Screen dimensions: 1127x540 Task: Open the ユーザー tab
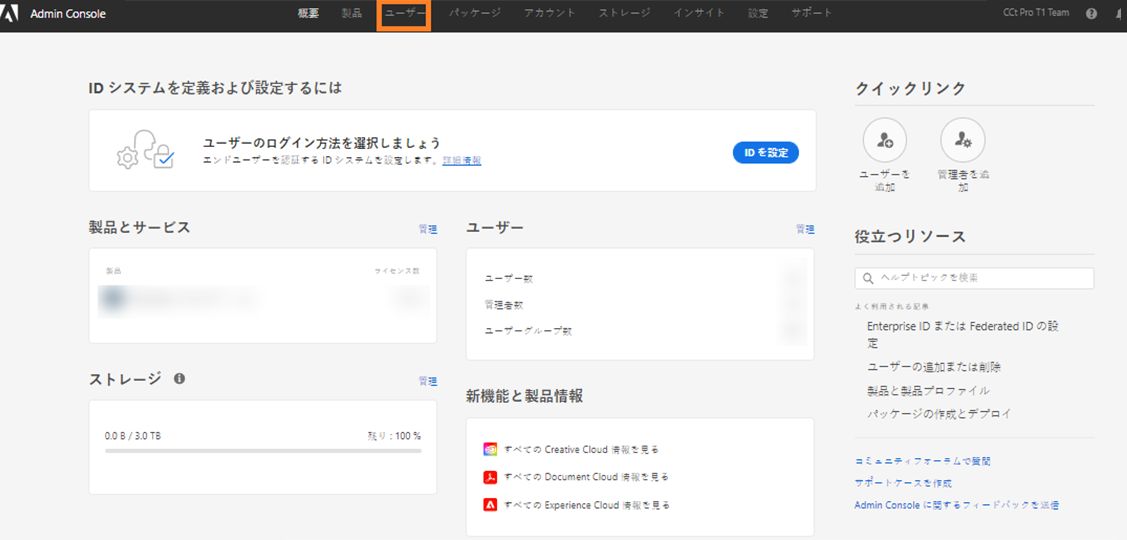click(x=405, y=13)
